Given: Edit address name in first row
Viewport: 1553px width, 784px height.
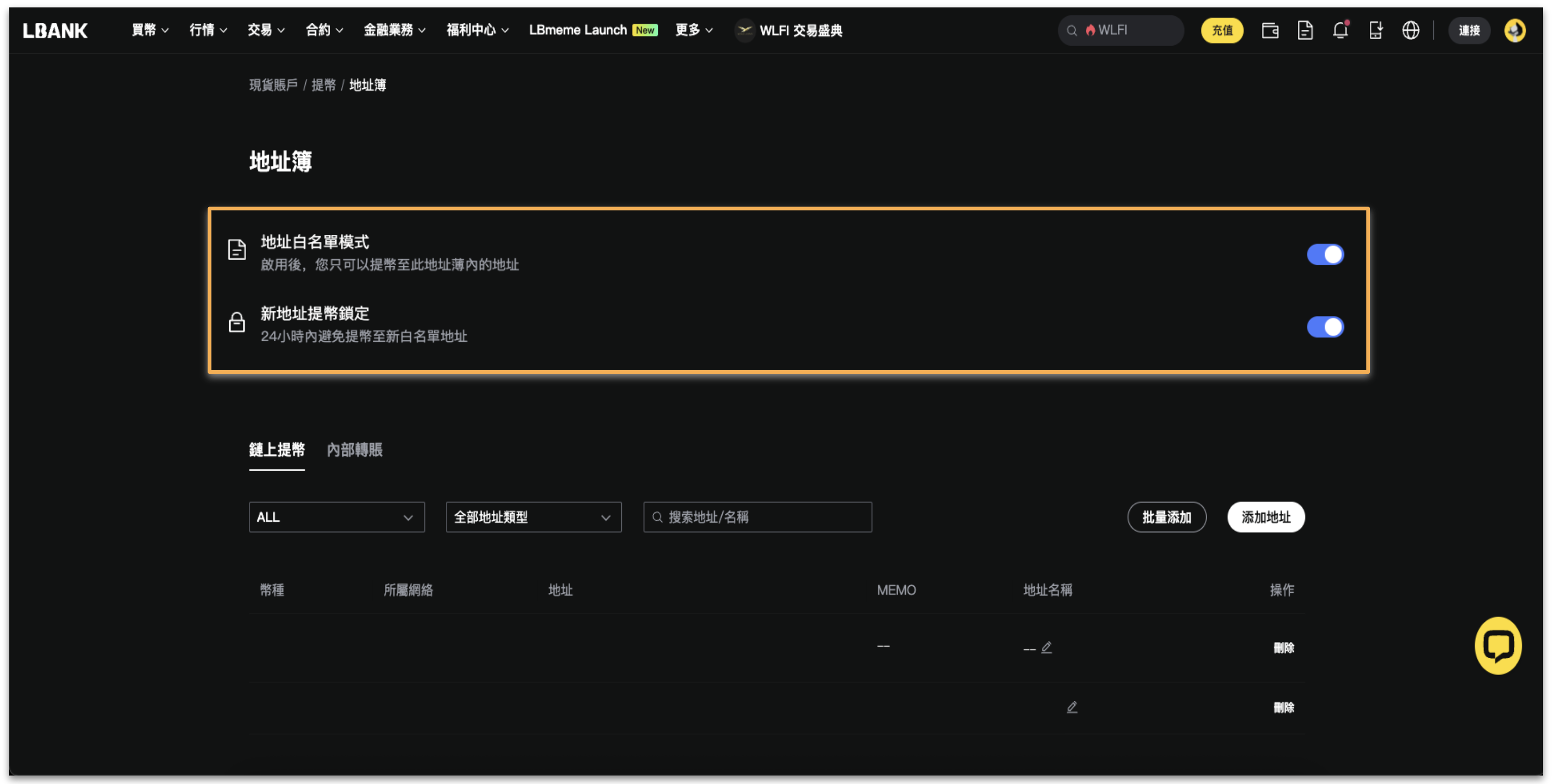Looking at the screenshot, I should pos(1047,647).
